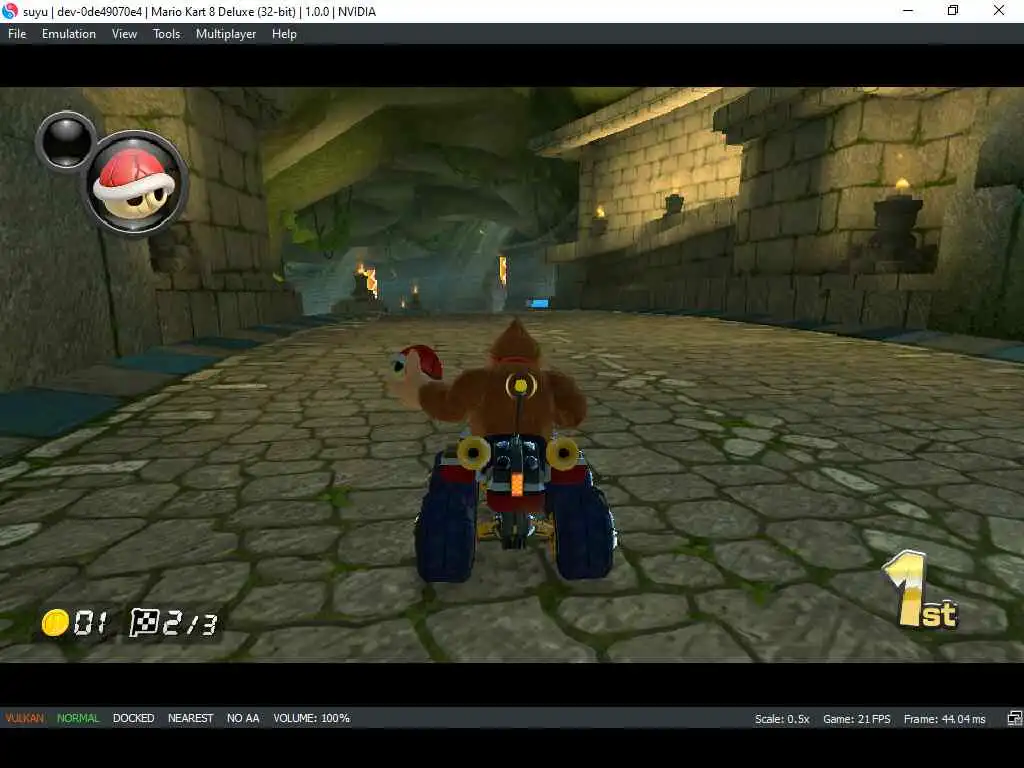The width and height of the screenshot is (1024, 768).
Task: Open the Multiplayer menu
Action: tap(226, 34)
